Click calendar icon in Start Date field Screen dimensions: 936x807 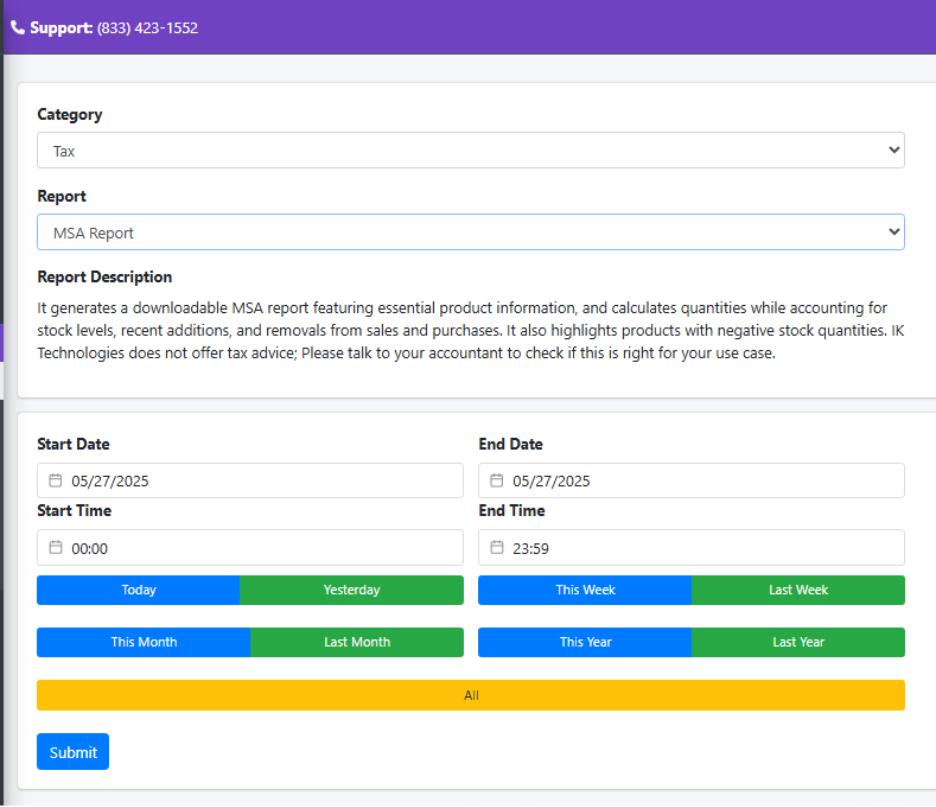[56, 481]
